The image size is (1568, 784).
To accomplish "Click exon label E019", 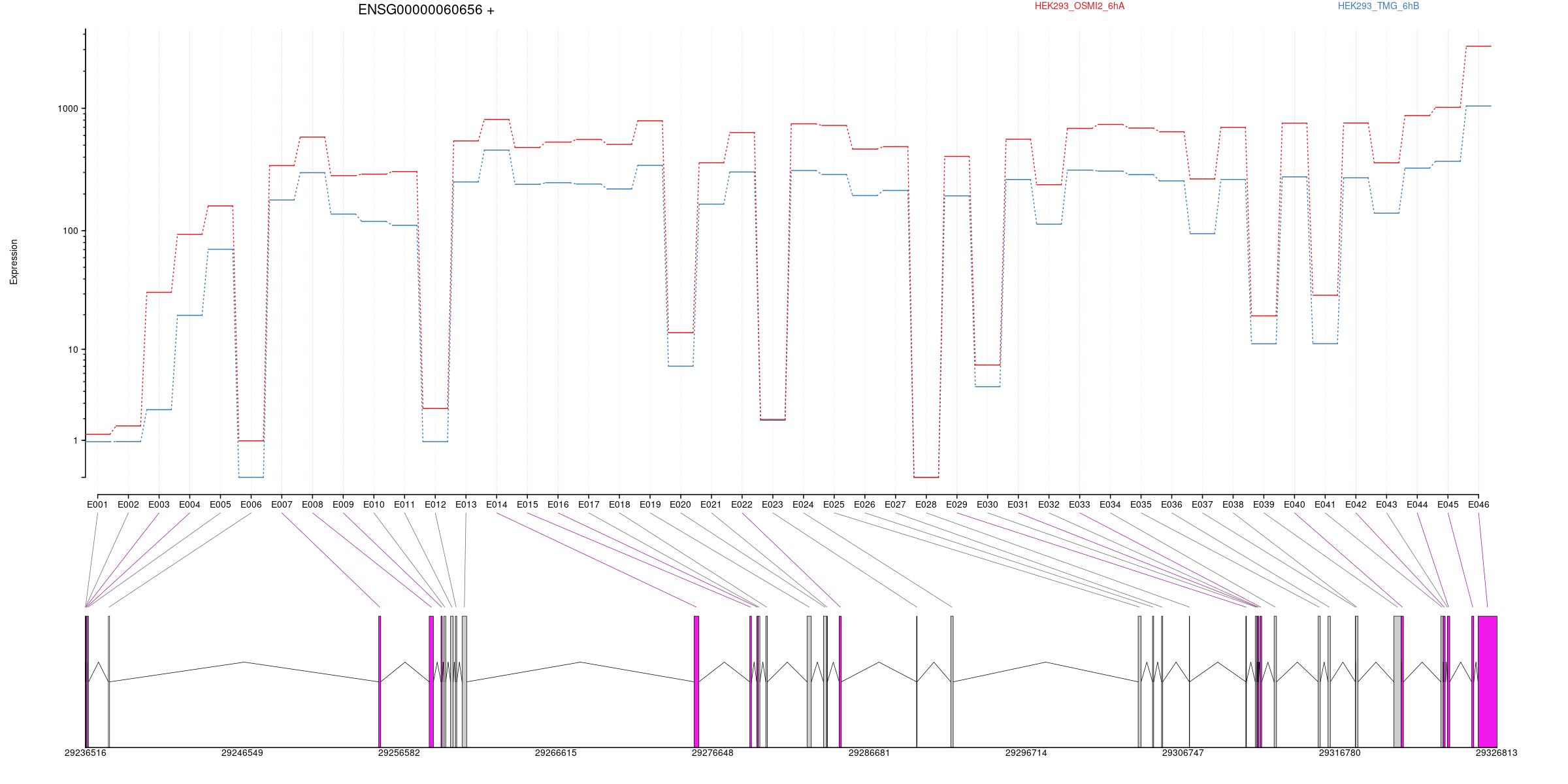I will point(650,504).
